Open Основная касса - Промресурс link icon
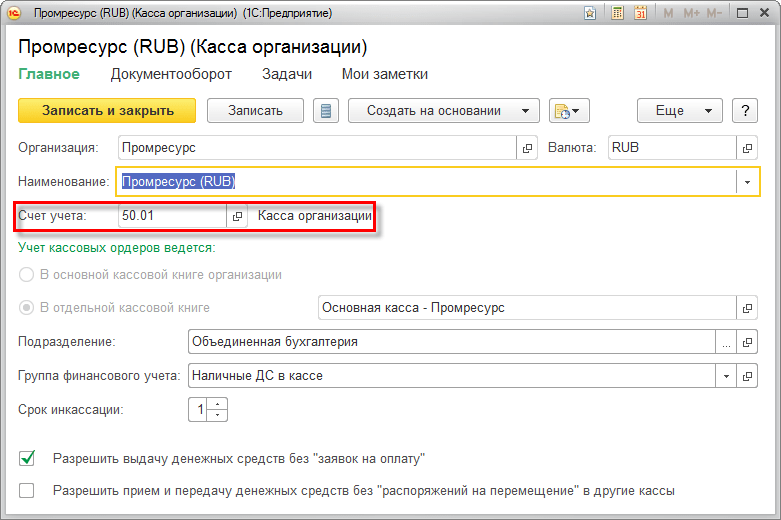 [x=747, y=308]
